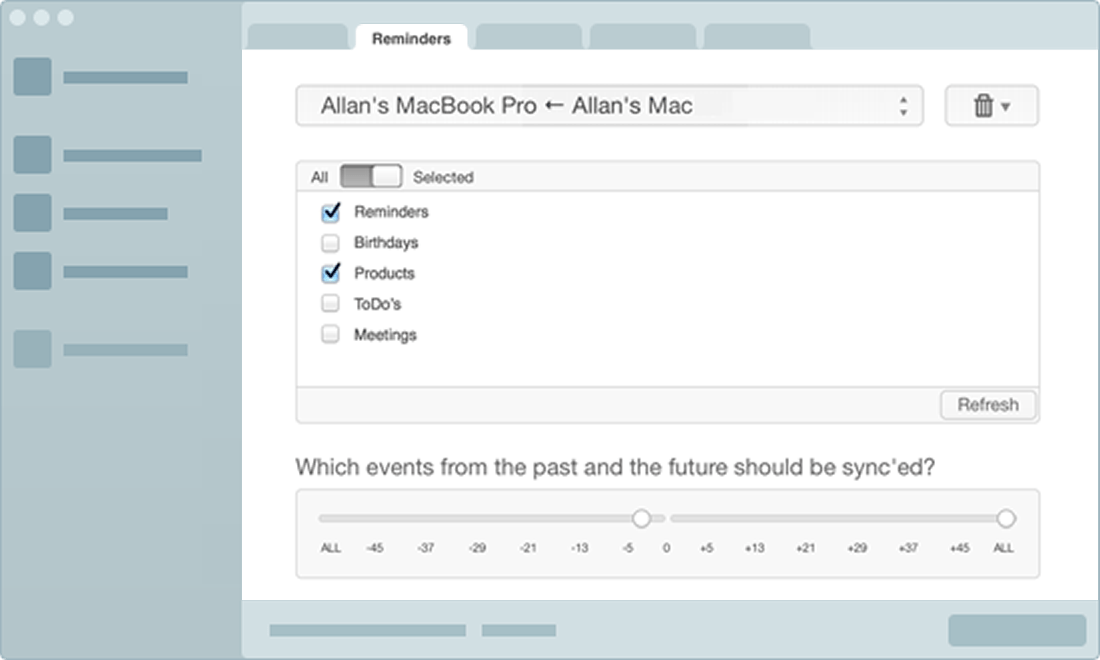Uncheck the Products checkbox
The image size is (1100, 660).
pyautogui.click(x=330, y=273)
